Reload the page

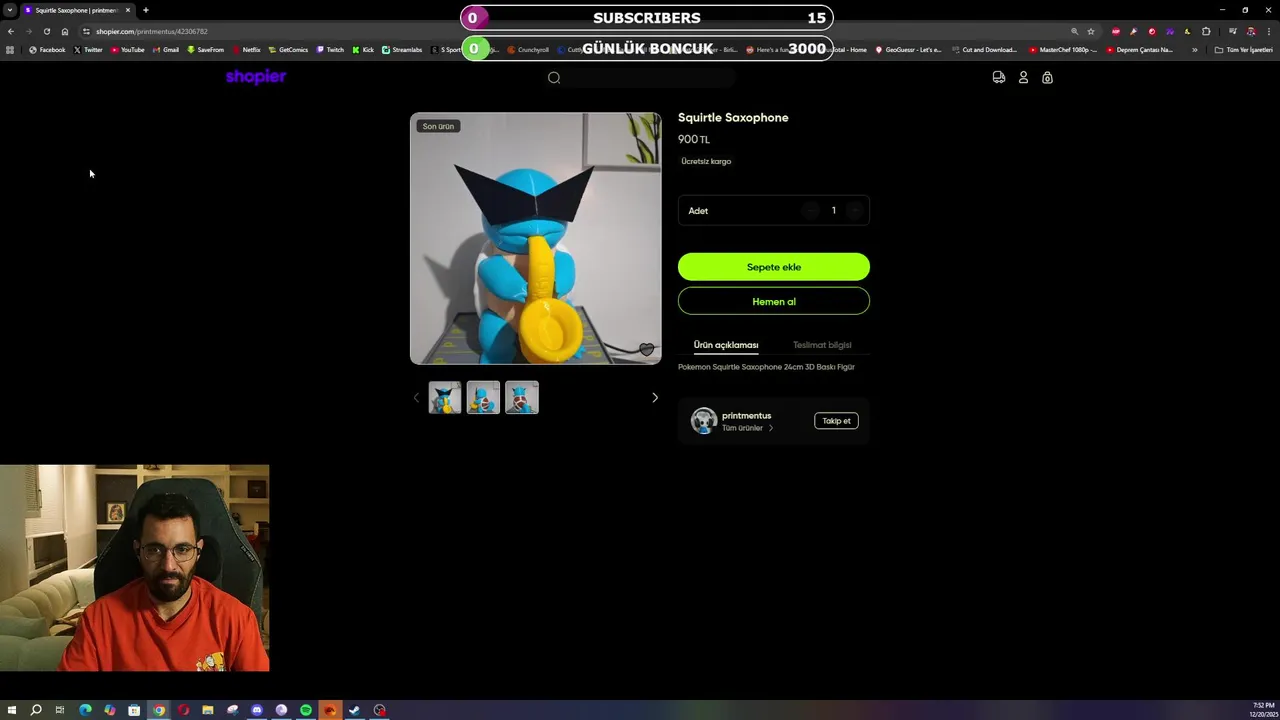tap(46, 31)
